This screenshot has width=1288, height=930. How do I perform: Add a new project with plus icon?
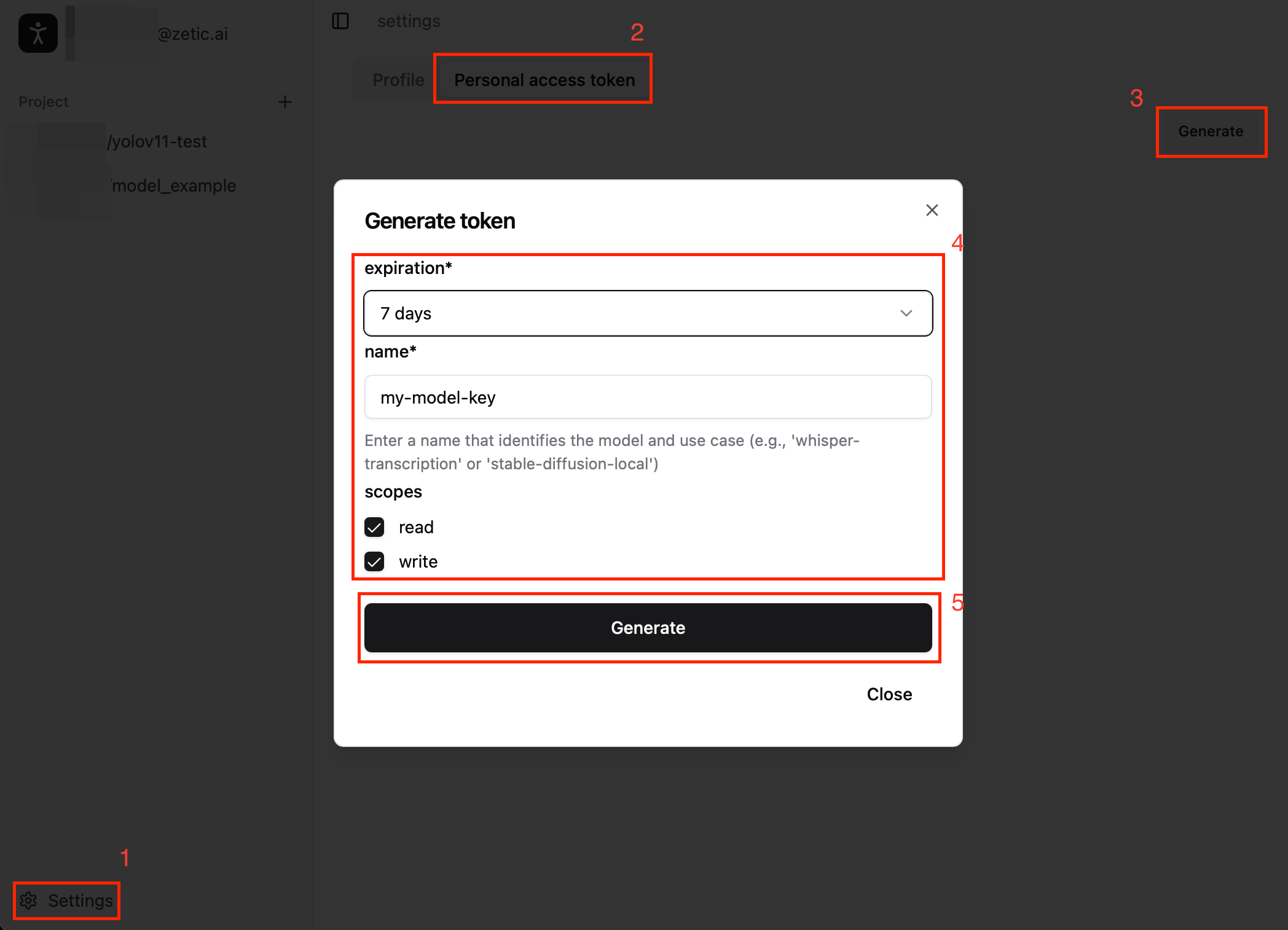click(x=285, y=102)
